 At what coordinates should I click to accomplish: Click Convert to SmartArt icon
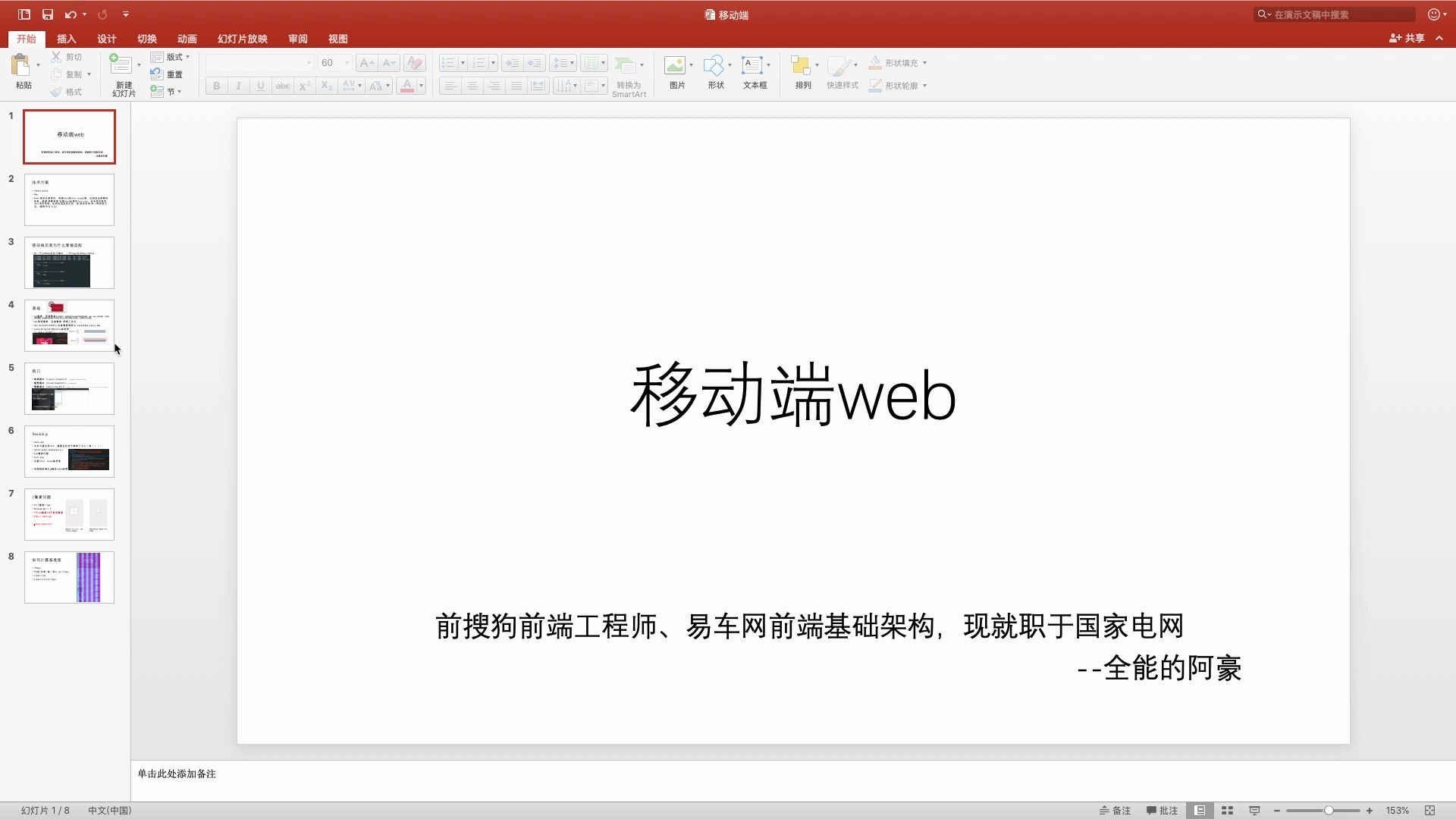pos(625,65)
